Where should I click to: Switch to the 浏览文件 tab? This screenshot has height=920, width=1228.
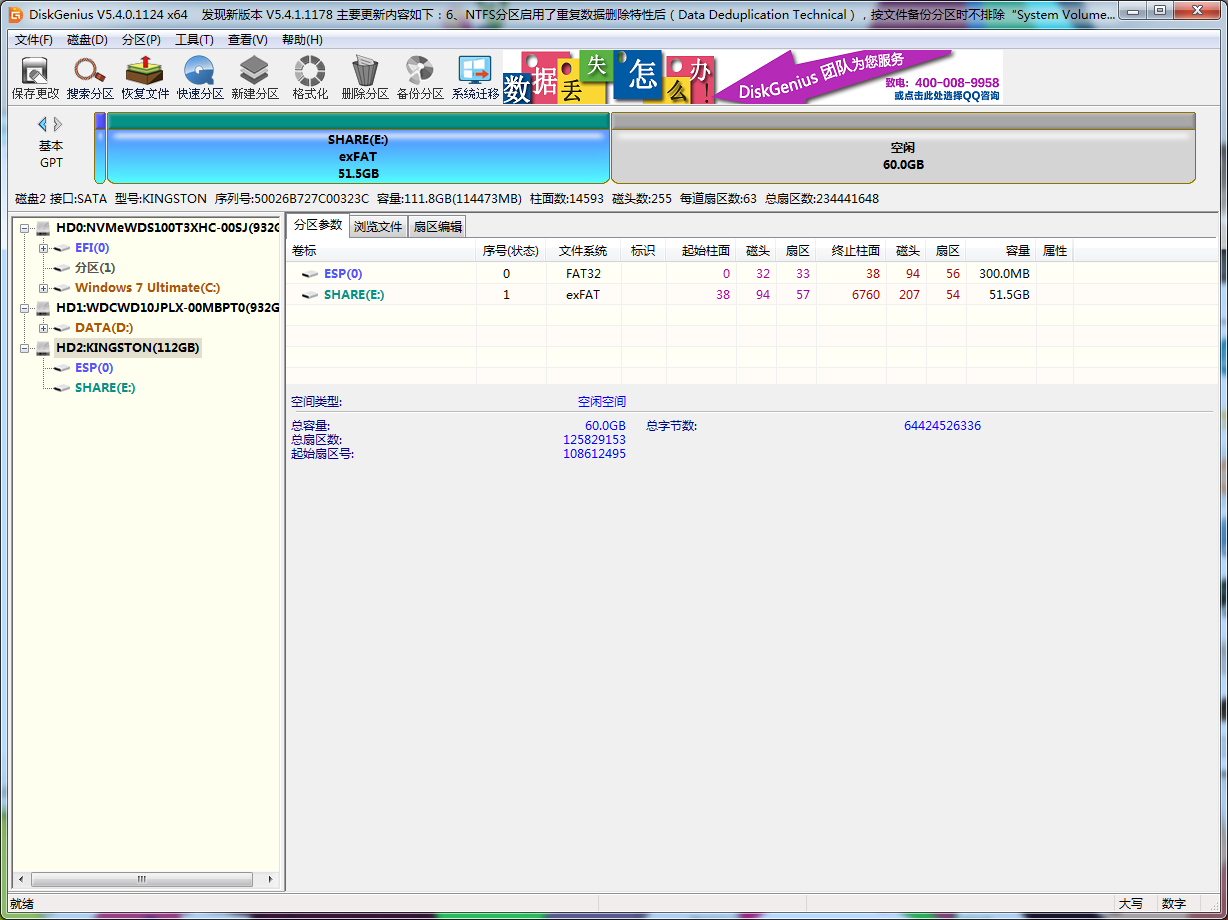click(x=378, y=227)
